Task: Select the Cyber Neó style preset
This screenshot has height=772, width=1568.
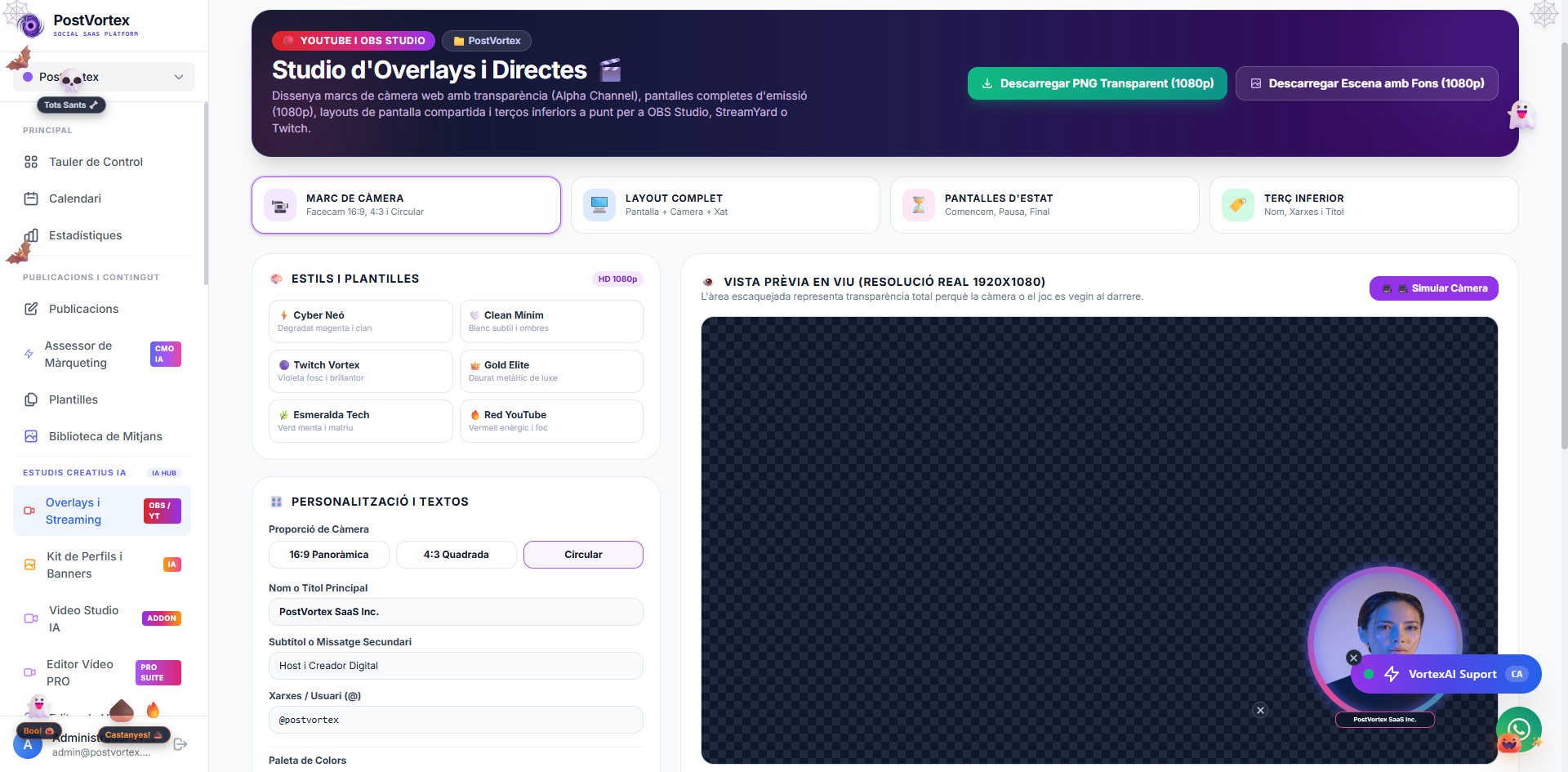Action: coord(361,321)
